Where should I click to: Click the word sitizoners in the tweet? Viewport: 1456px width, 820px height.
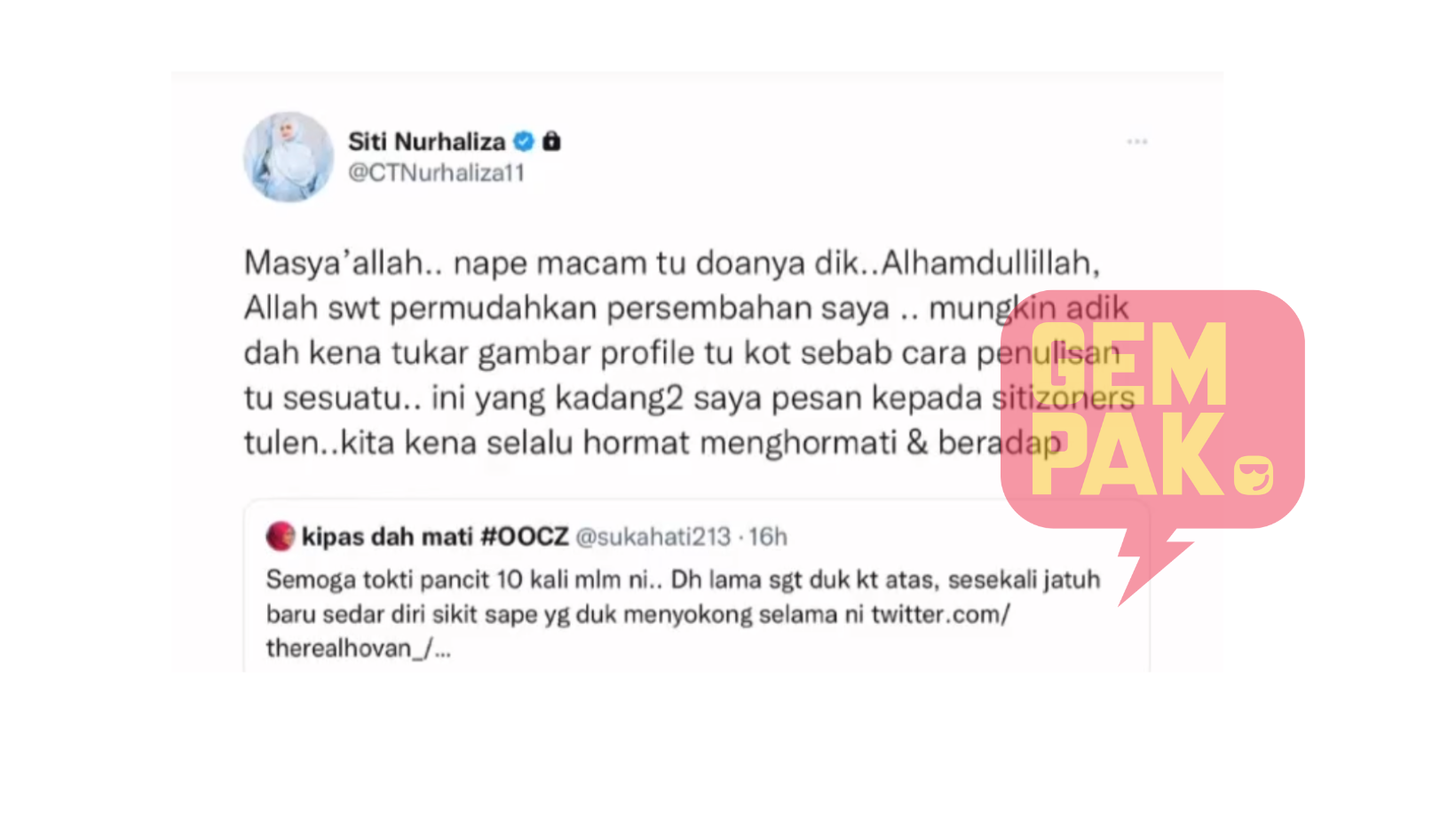click(1063, 398)
